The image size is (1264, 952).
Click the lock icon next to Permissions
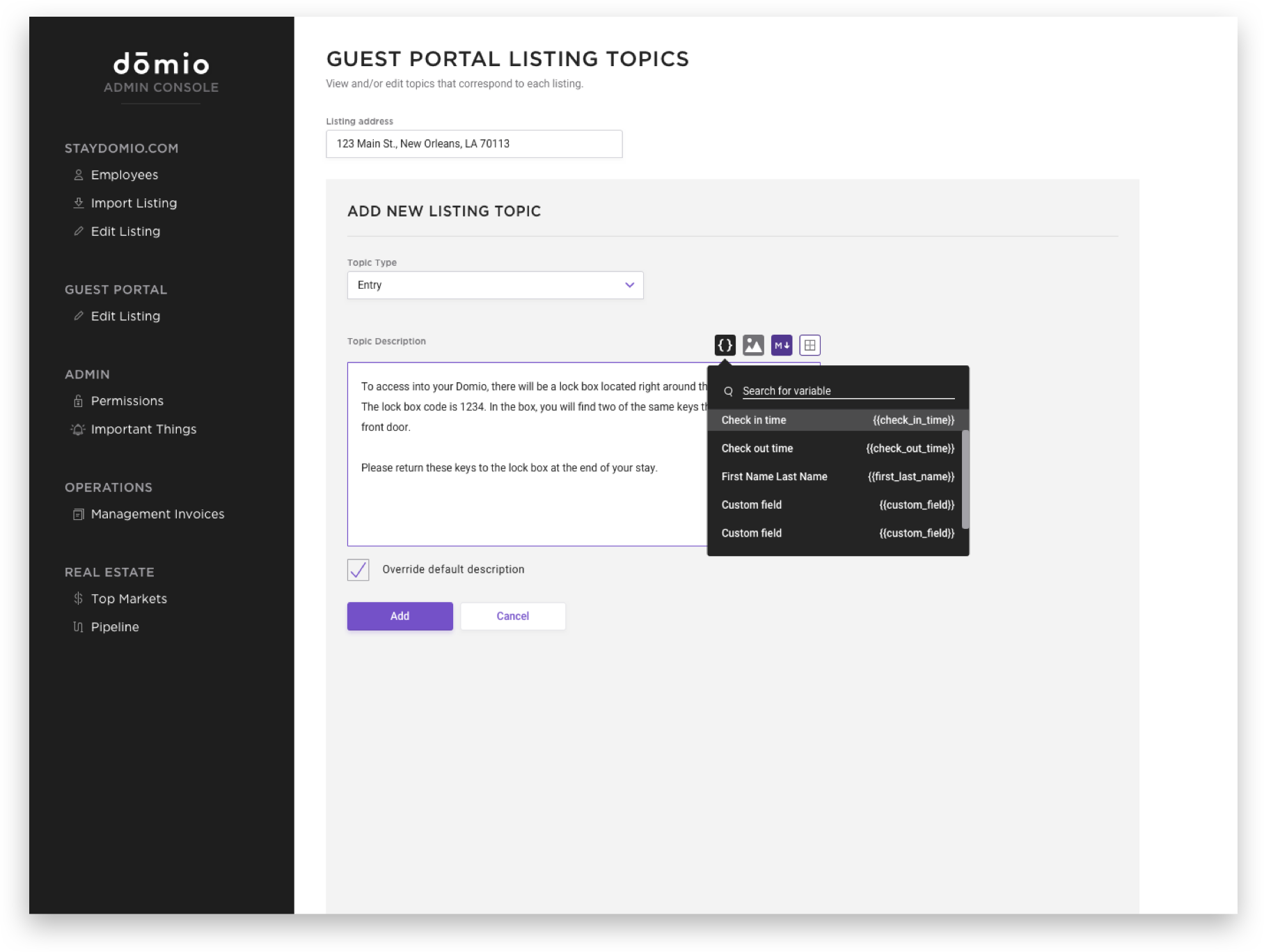tap(78, 401)
